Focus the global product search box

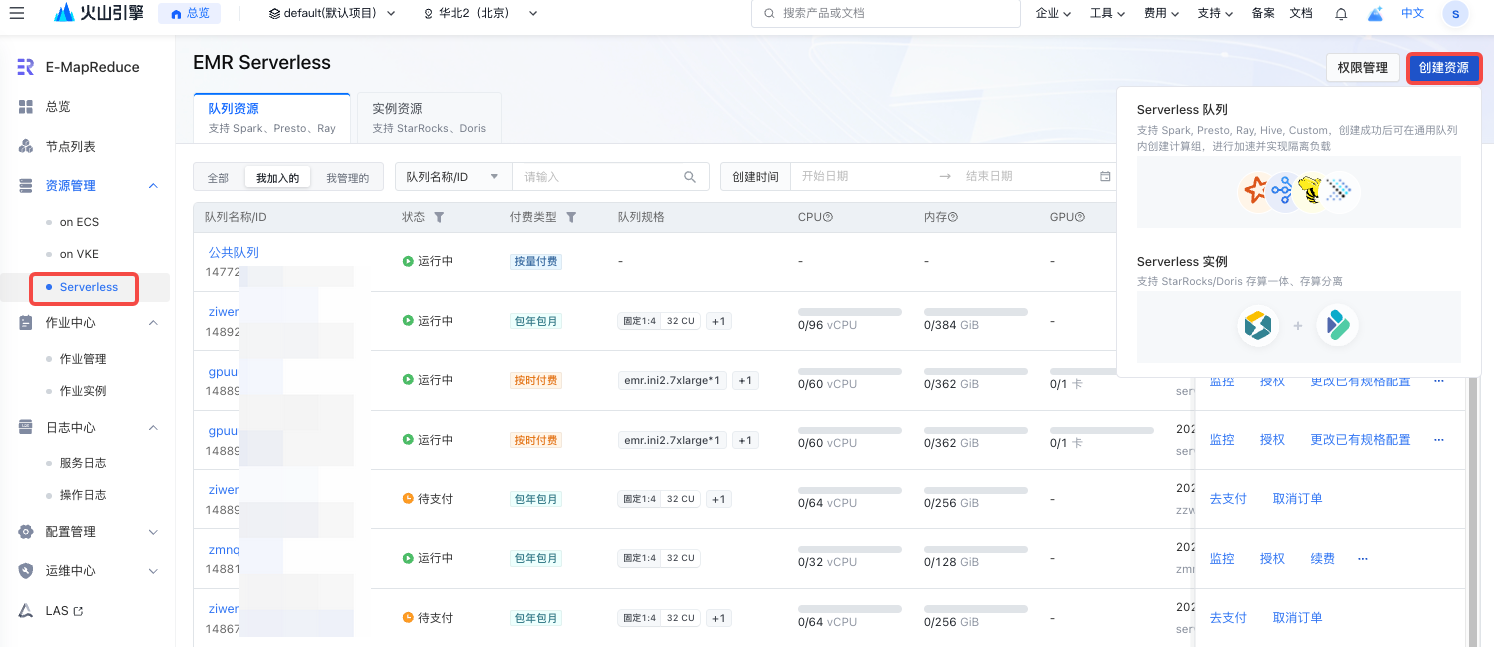(x=885, y=13)
